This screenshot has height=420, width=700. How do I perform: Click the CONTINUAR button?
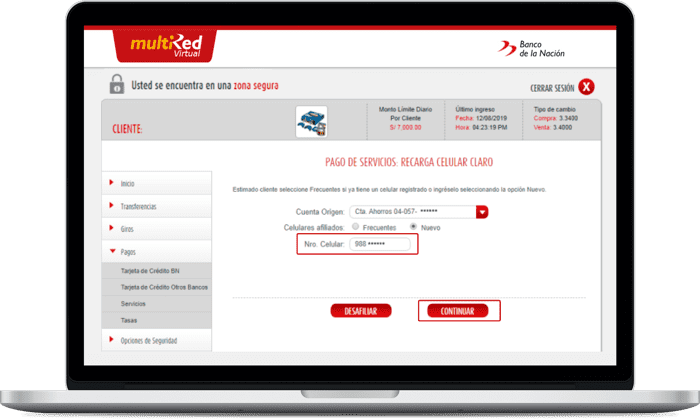pyautogui.click(x=458, y=311)
